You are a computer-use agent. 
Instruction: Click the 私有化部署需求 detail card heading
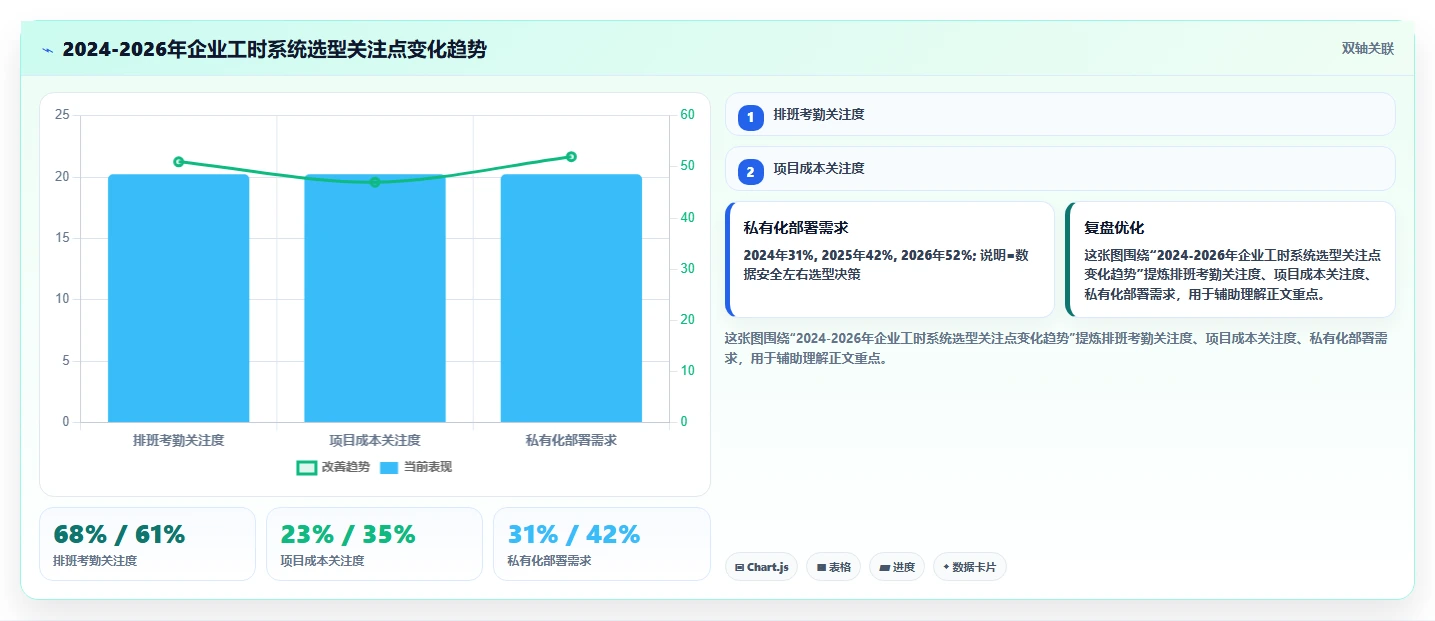point(796,228)
